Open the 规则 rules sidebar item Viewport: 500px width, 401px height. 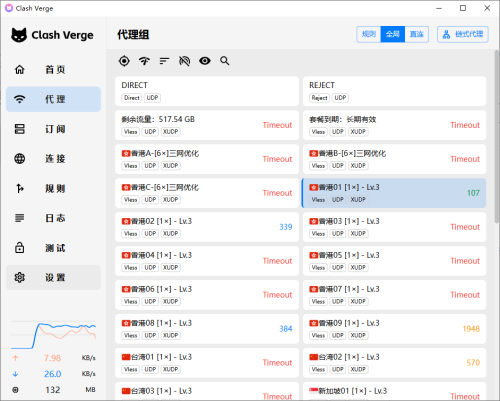click(x=53, y=188)
